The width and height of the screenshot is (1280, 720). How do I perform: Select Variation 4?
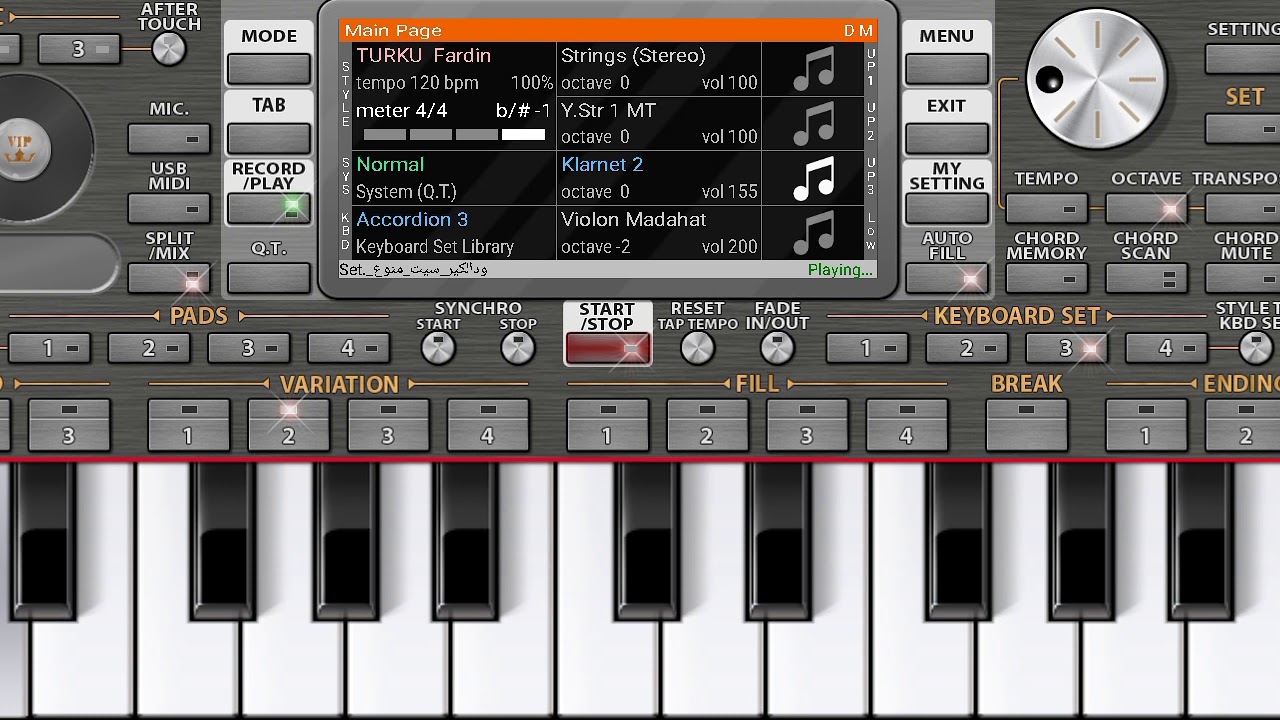click(x=487, y=424)
